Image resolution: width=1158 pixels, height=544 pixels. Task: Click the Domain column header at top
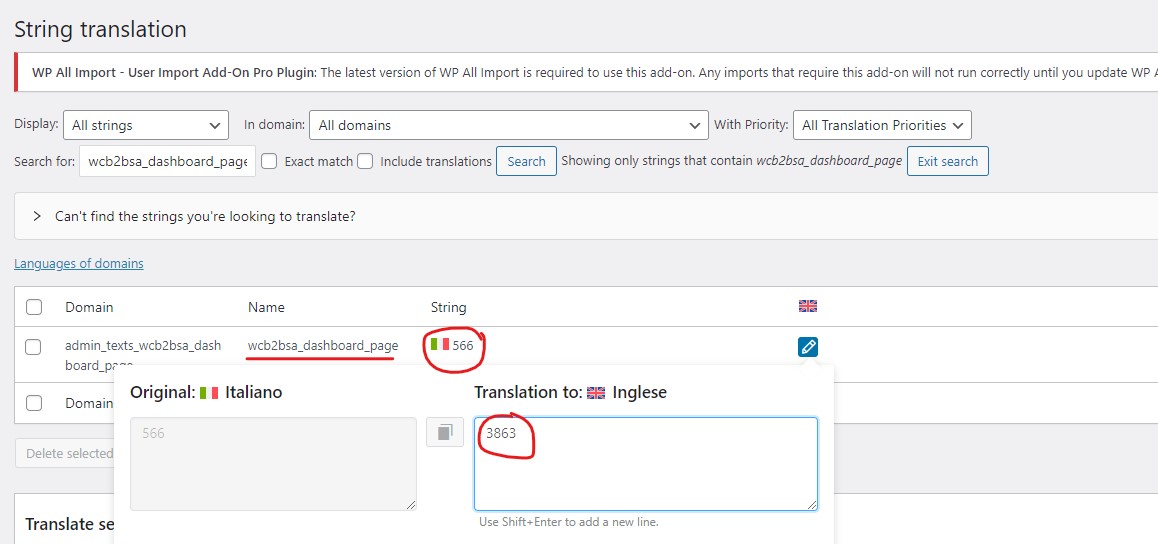coord(89,307)
